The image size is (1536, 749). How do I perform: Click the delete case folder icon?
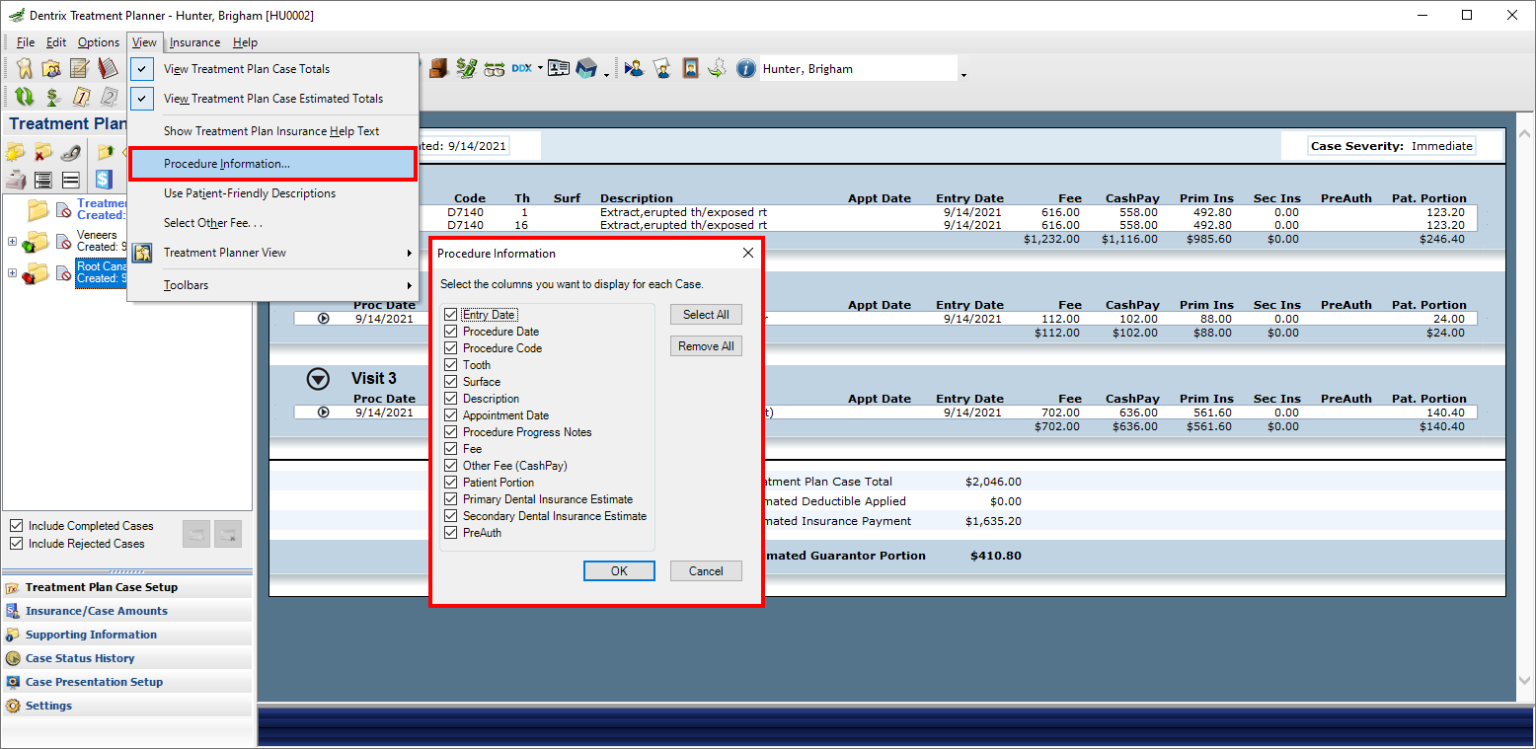(43, 153)
